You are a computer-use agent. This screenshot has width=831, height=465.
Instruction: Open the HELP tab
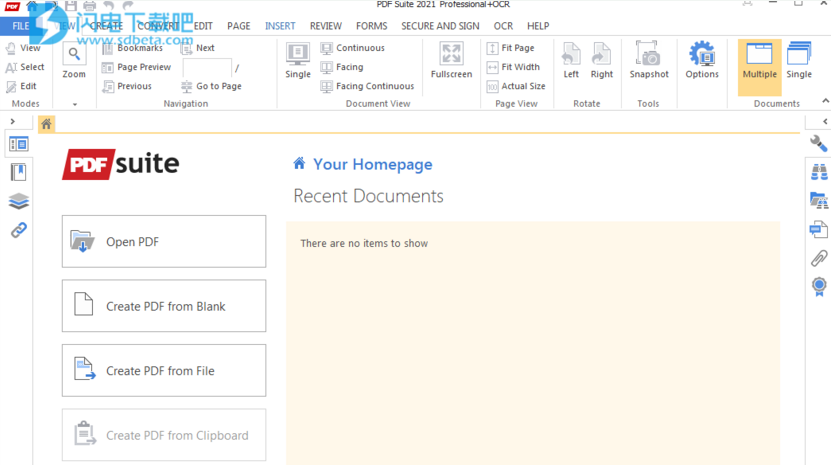point(538,26)
